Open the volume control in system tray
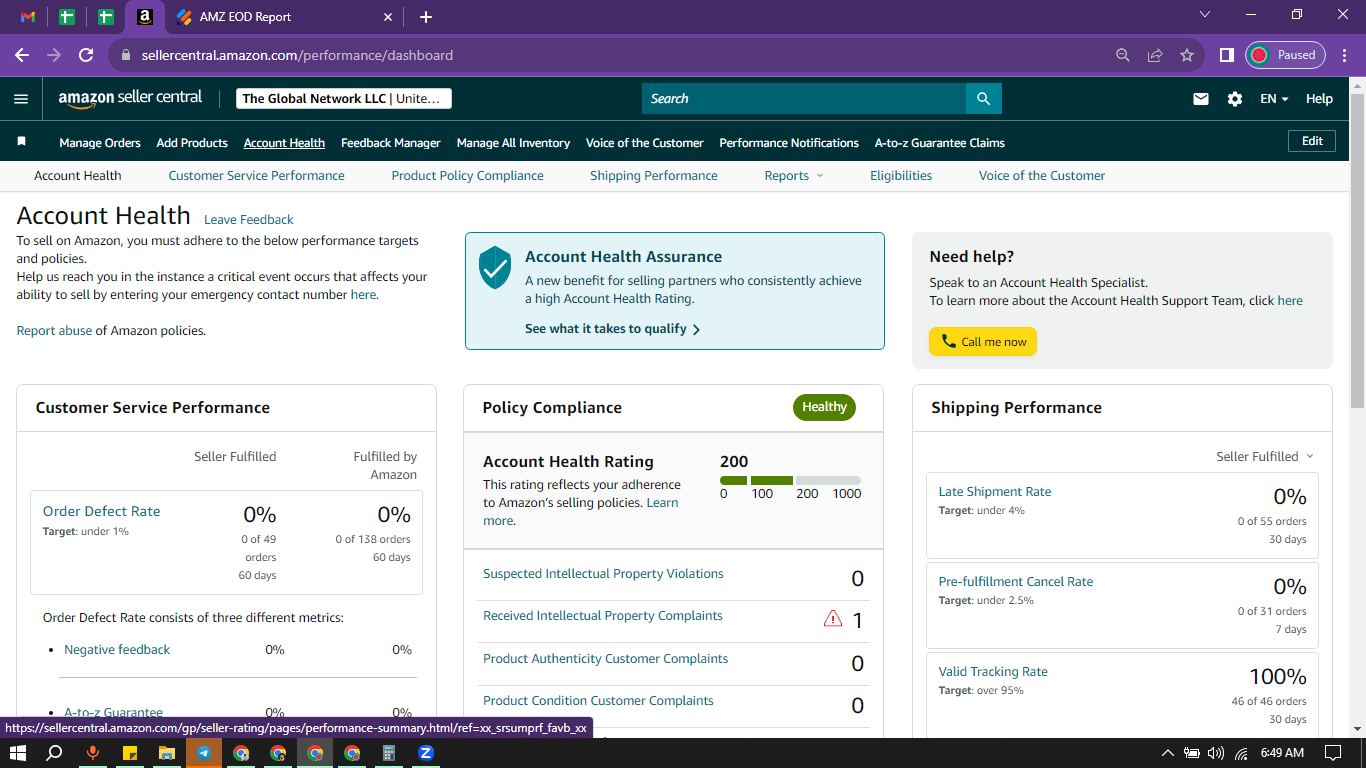 1216,753
